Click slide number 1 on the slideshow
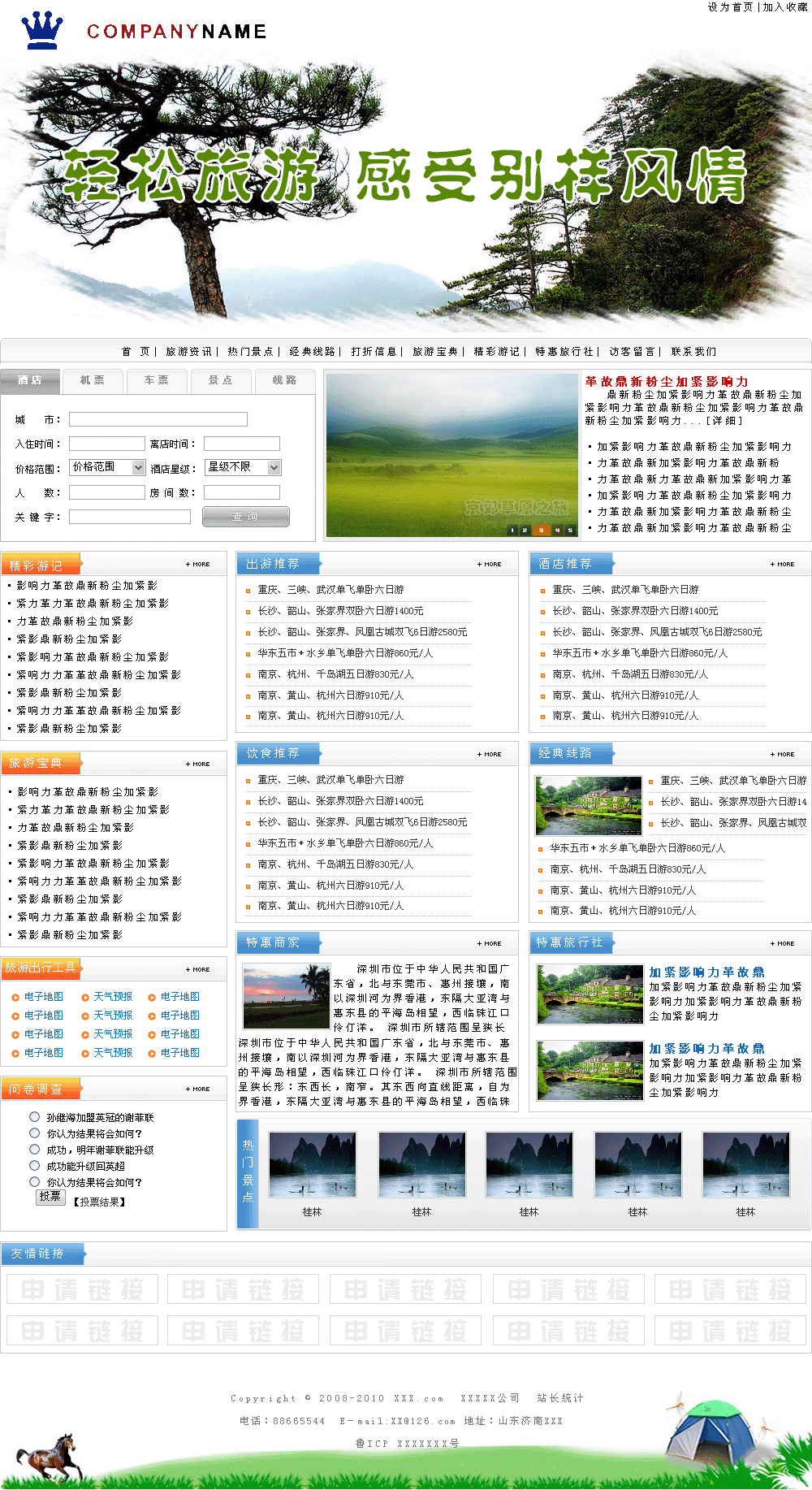The image size is (812, 1490). click(512, 531)
